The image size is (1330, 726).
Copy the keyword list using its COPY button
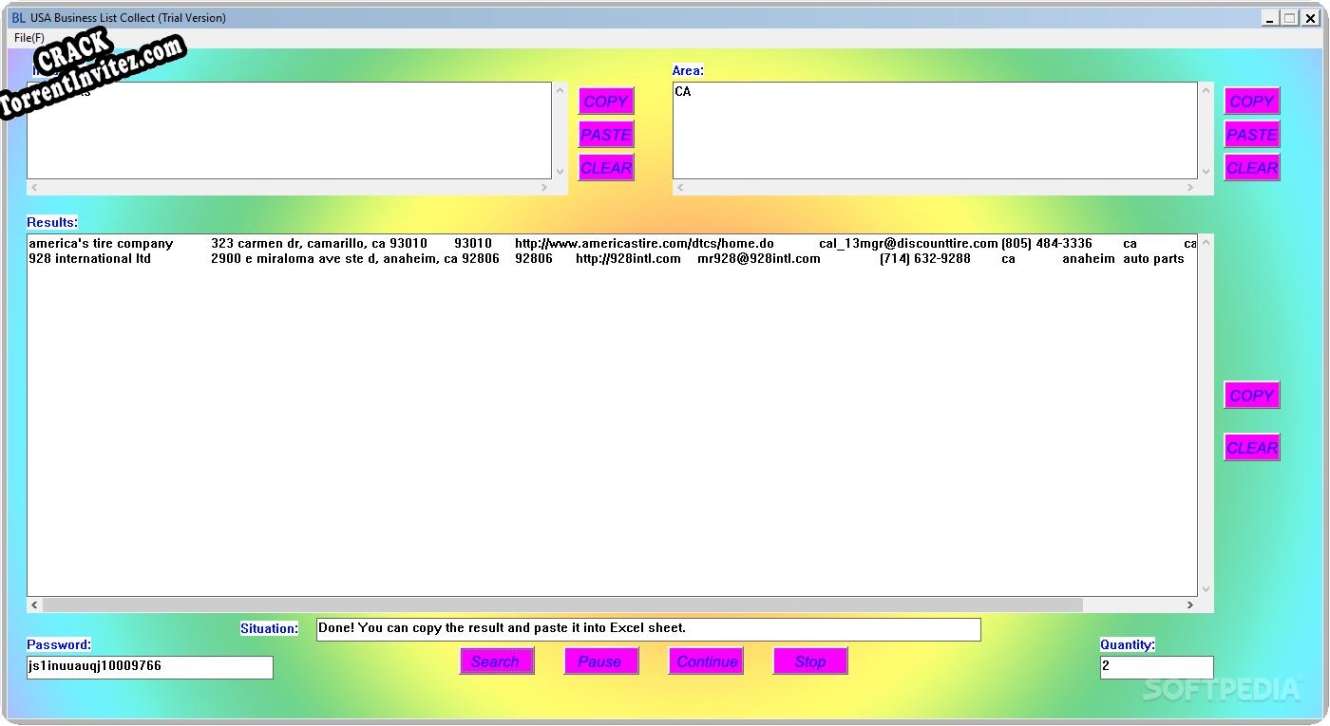(x=605, y=100)
